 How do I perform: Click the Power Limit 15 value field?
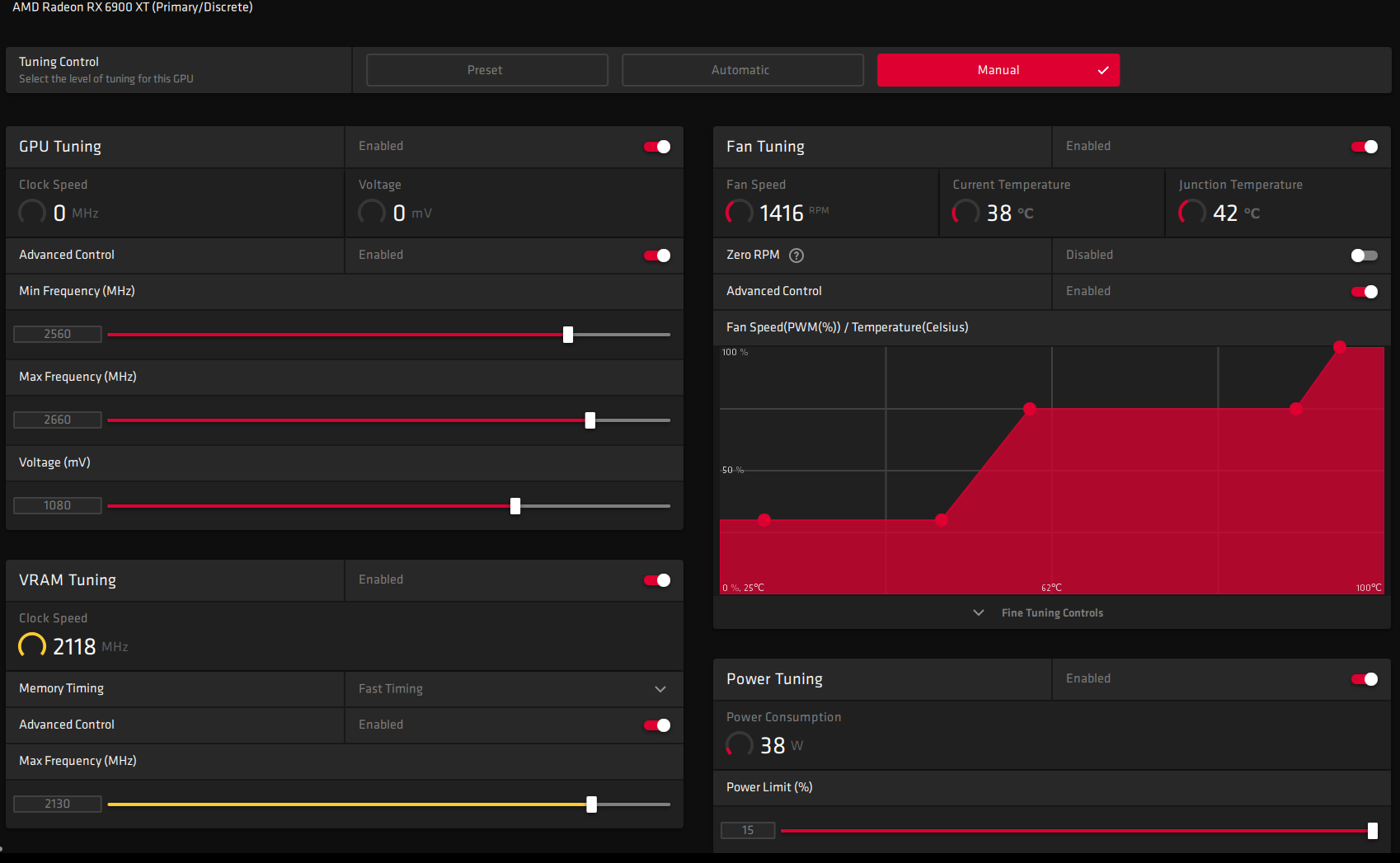pos(748,830)
